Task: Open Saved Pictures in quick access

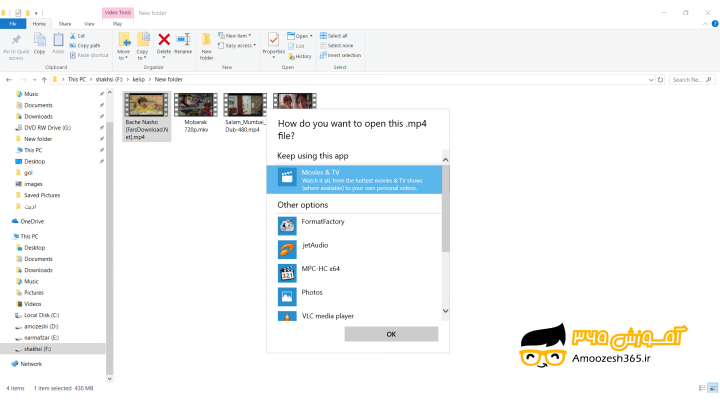Action: pos(42,195)
